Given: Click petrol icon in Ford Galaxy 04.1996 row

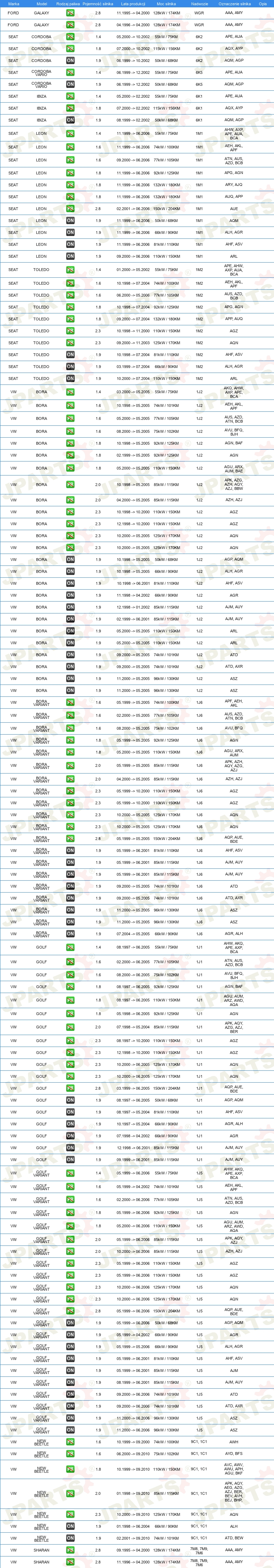Looking at the screenshot, I should pyautogui.click(x=71, y=25).
